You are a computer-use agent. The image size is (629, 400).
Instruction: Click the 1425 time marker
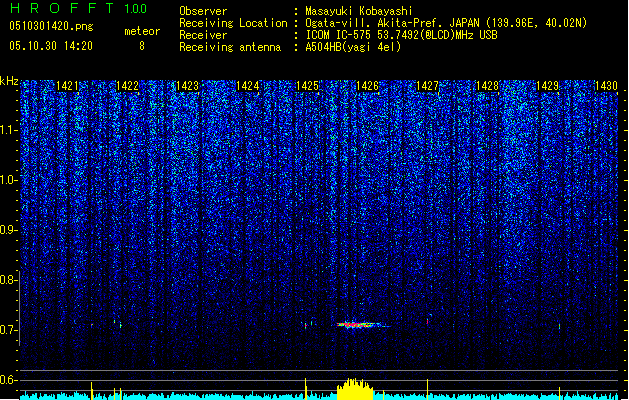point(307,86)
